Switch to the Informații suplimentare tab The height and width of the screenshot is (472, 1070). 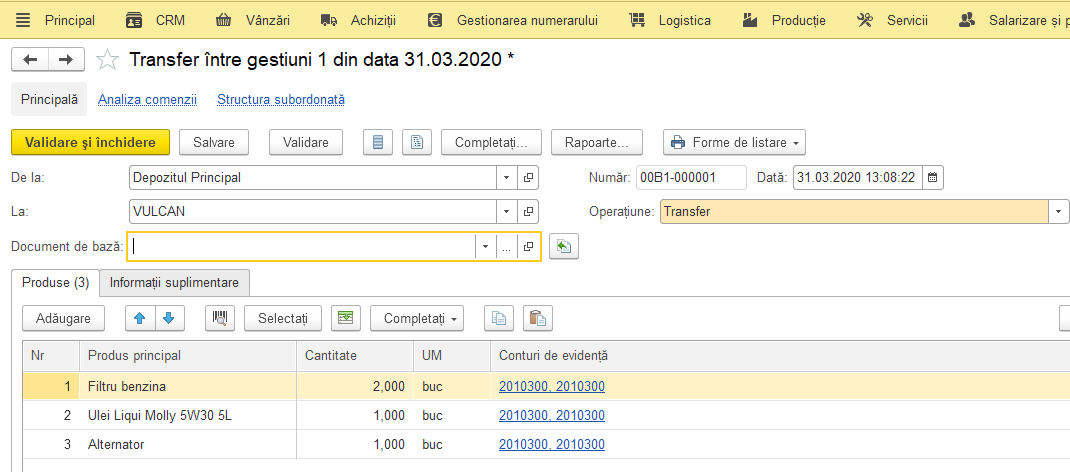[x=174, y=282]
